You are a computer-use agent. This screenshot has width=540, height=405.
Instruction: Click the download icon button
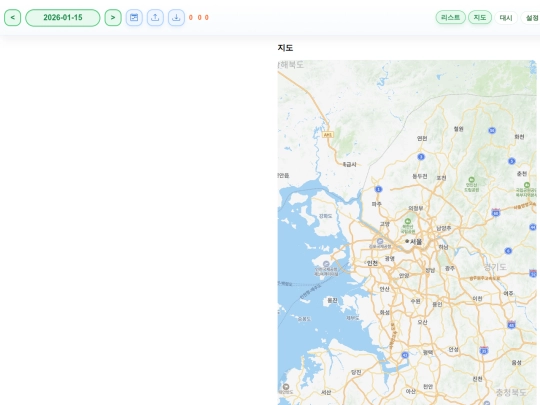point(176,18)
